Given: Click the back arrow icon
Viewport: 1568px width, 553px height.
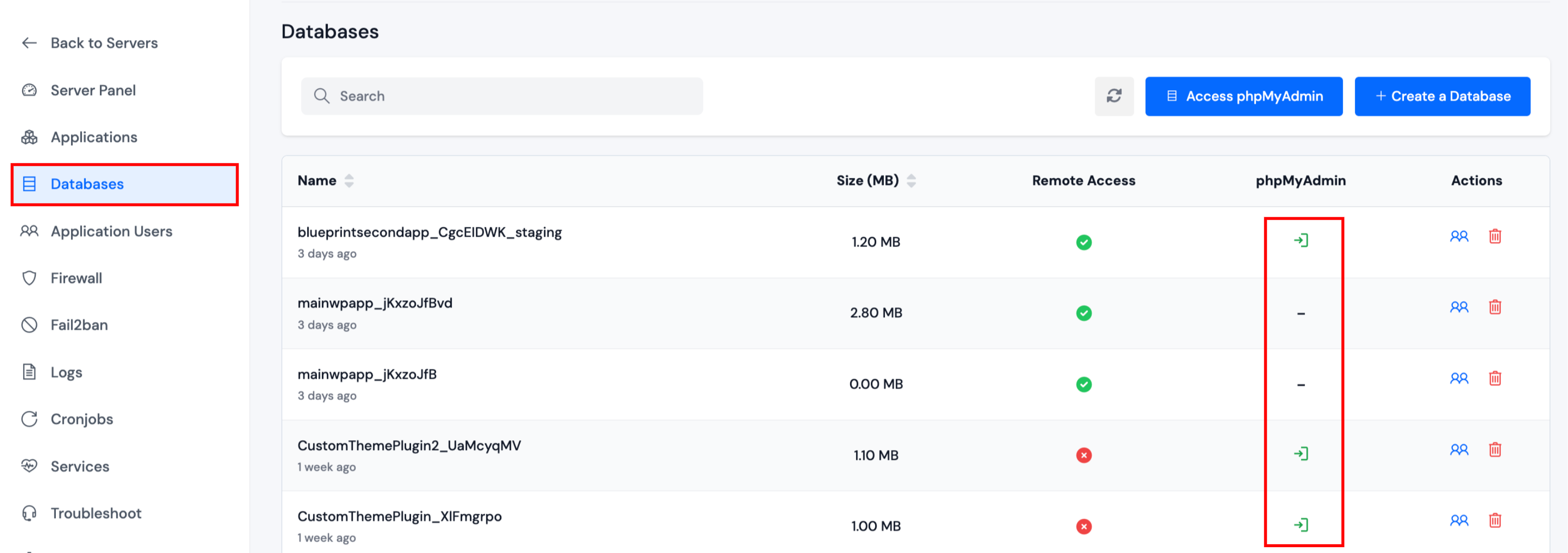Looking at the screenshot, I should click(x=29, y=43).
